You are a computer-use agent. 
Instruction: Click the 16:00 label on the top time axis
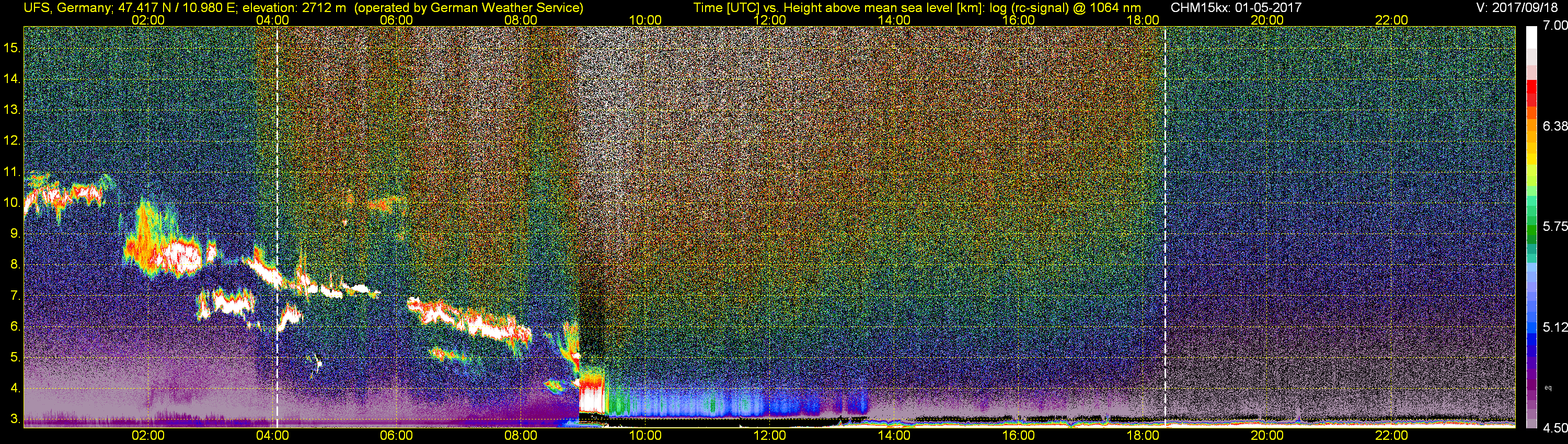1018,19
